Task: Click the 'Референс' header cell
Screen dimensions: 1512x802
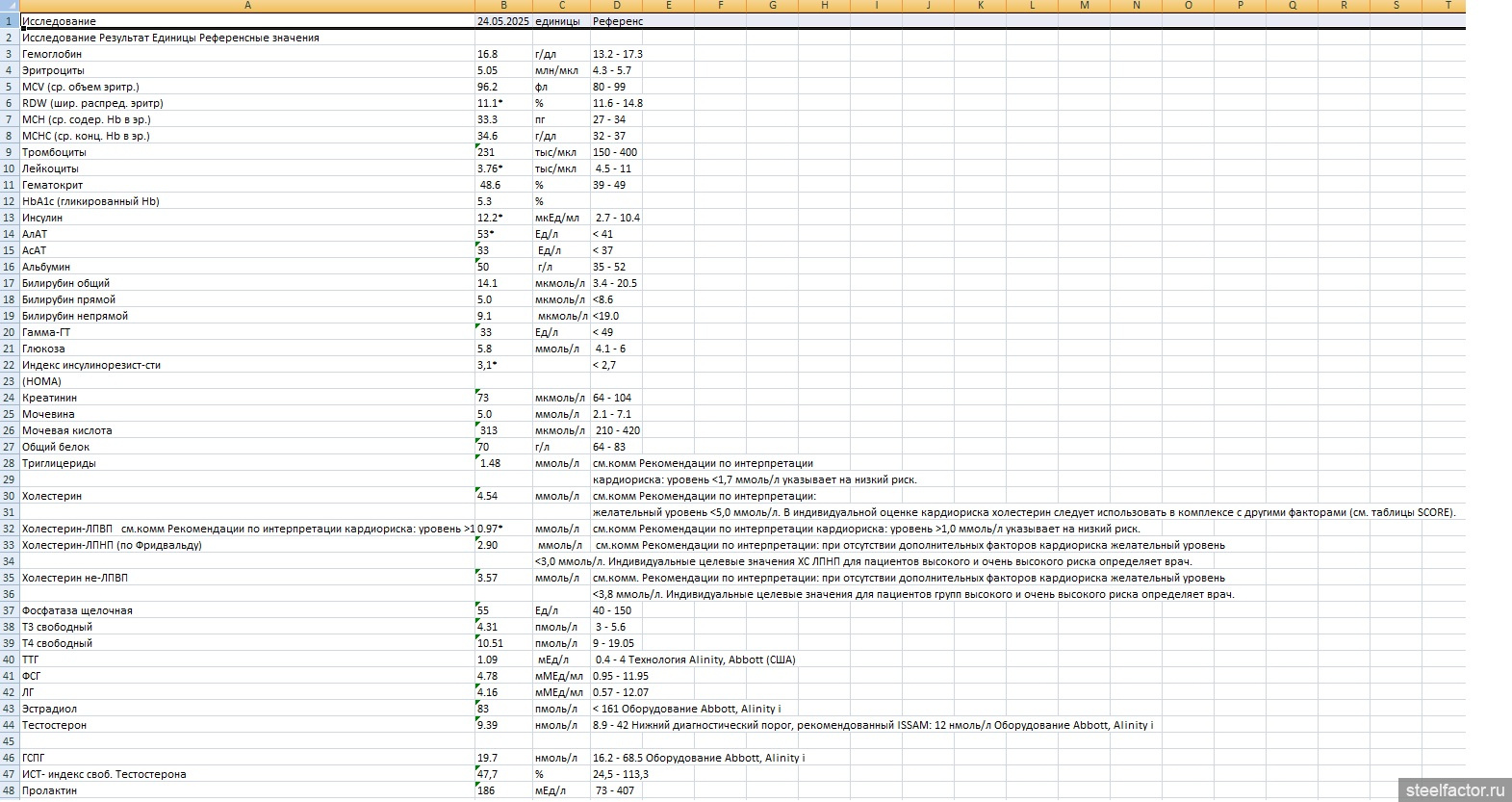Action: (x=617, y=21)
